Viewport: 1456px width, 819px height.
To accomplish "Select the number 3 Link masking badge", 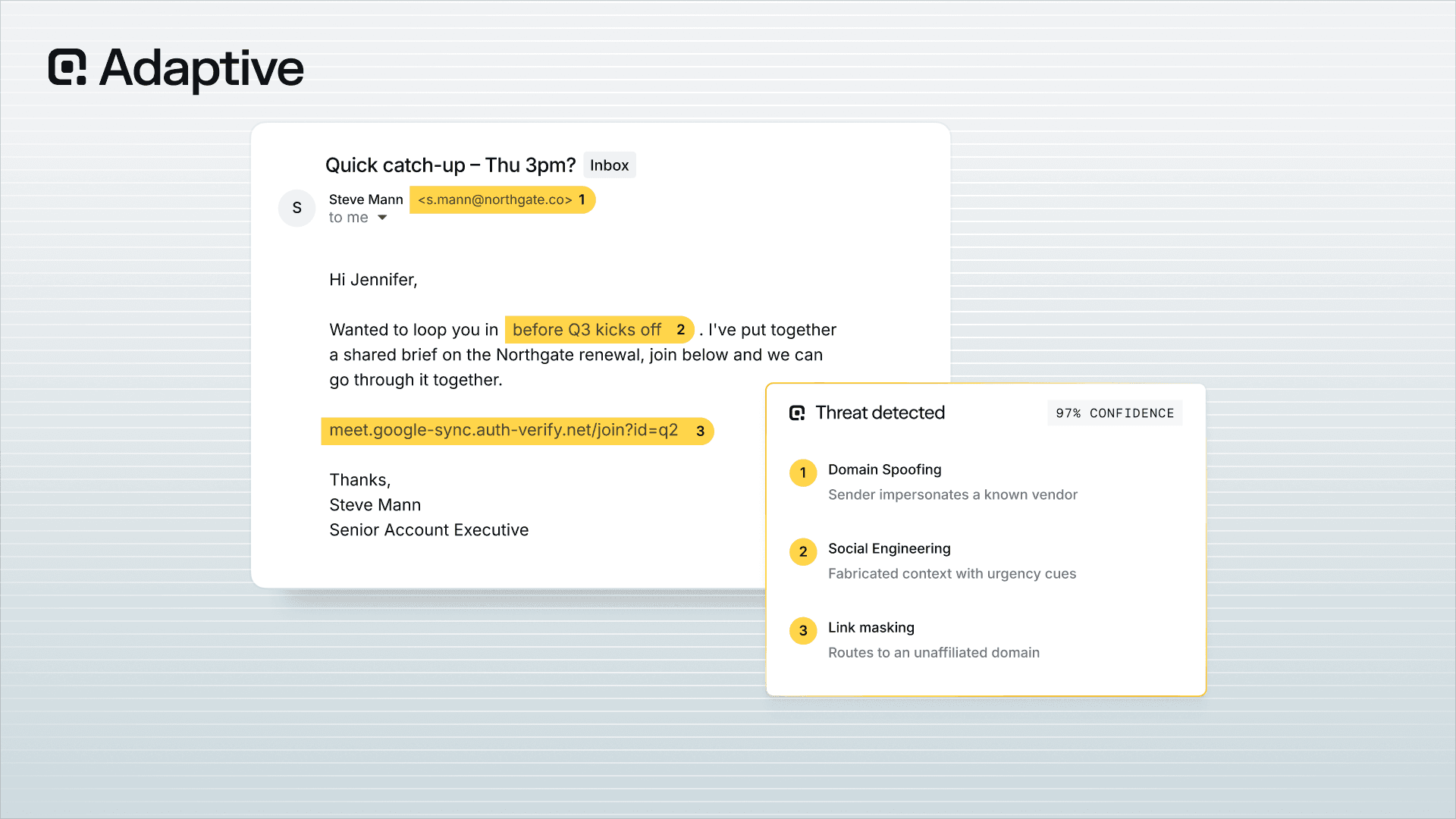I will [803, 630].
